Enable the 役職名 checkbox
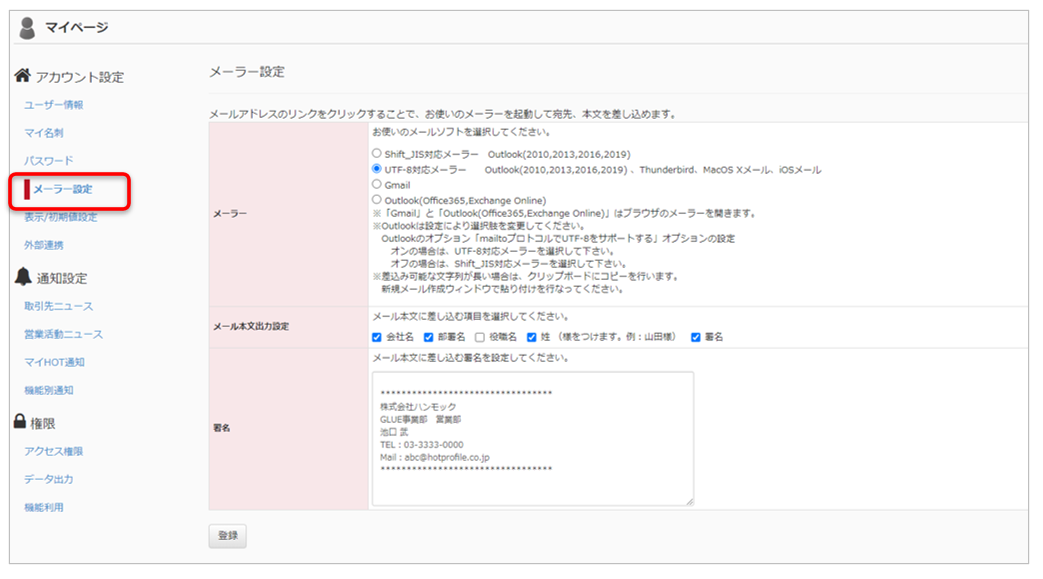Image resolution: width=1043 pixels, height=579 pixels. (x=480, y=337)
